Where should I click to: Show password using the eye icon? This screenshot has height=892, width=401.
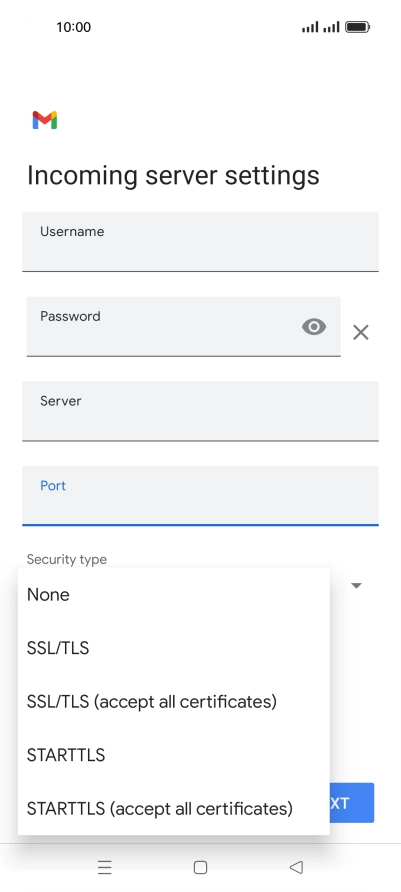tap(314, 327)
